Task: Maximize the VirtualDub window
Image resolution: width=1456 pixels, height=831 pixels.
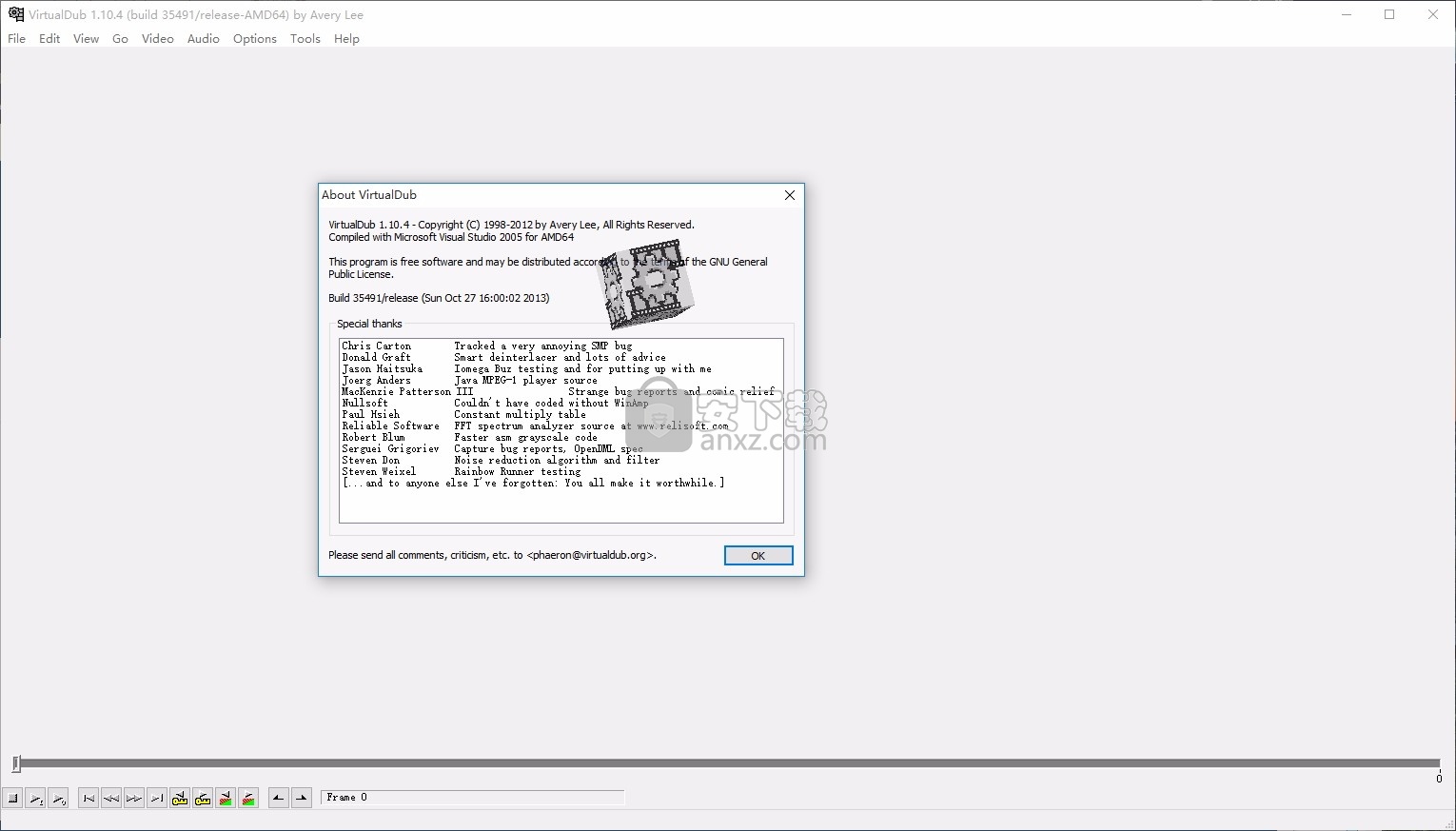Action: (x=1389, y=14)
